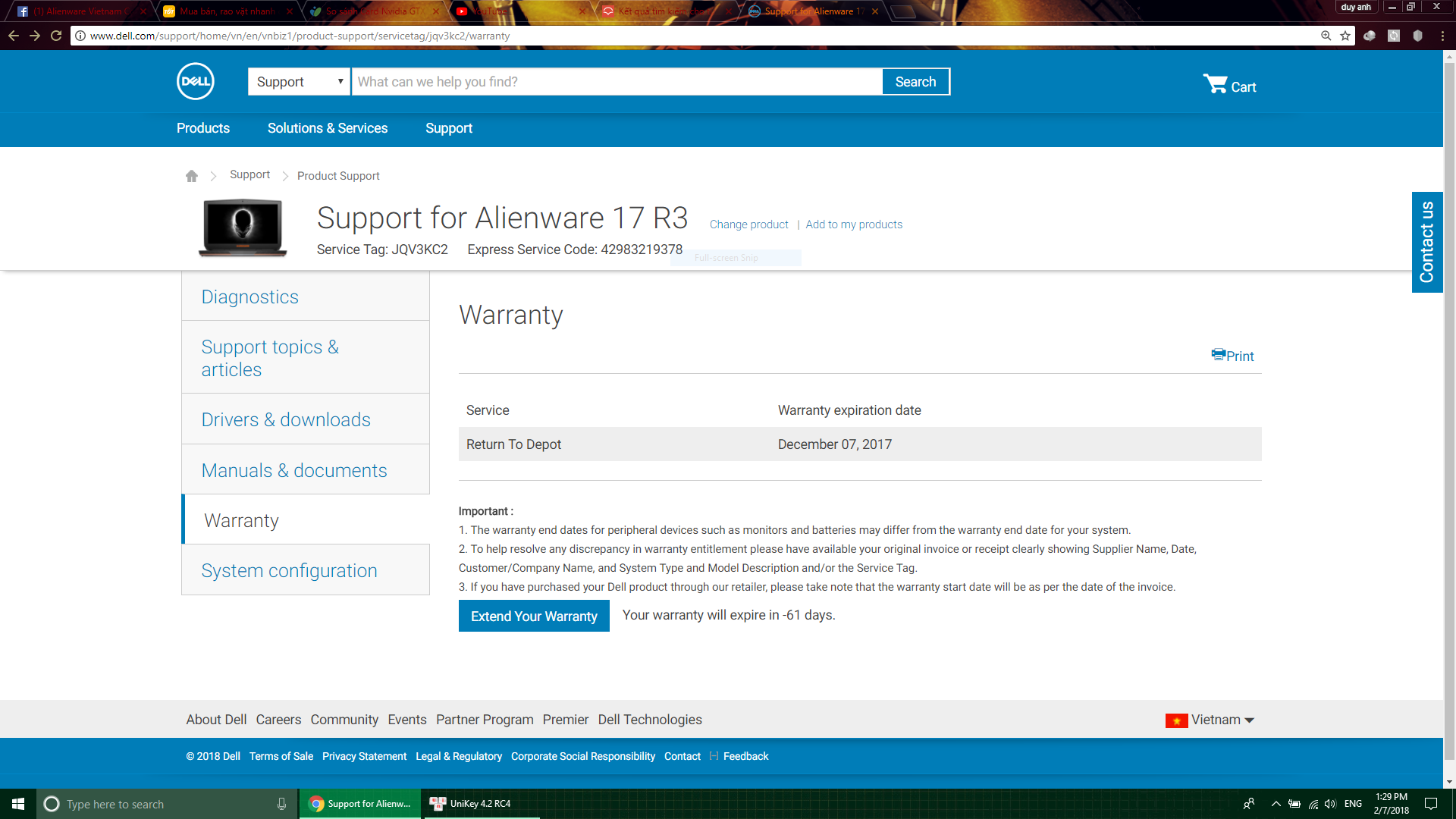Click the Windows Start button
This screenshot has height=819, width=1456.
(18, 804)
